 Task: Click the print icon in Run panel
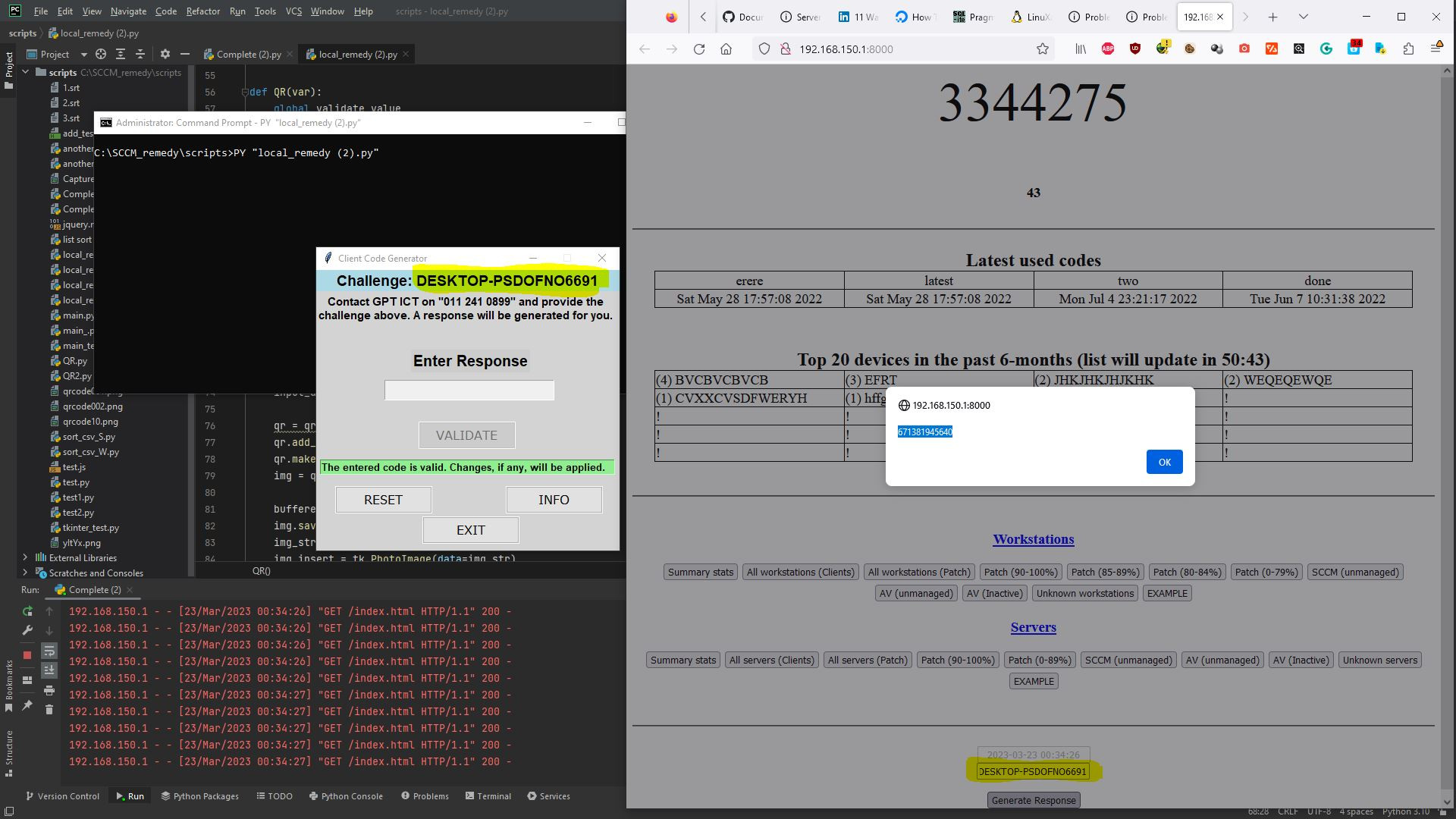(x=49, y=690)
